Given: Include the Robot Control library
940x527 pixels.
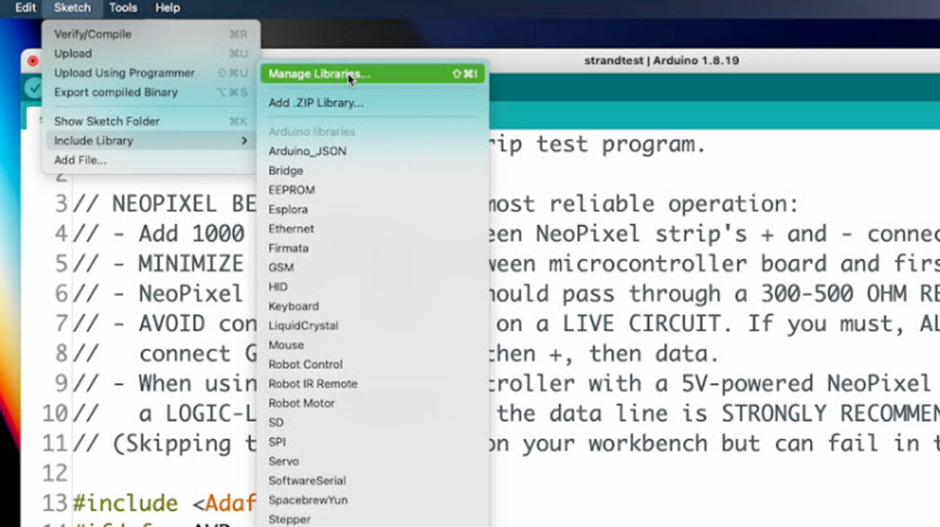Looking at the screenshot, I should click(372, 365).
